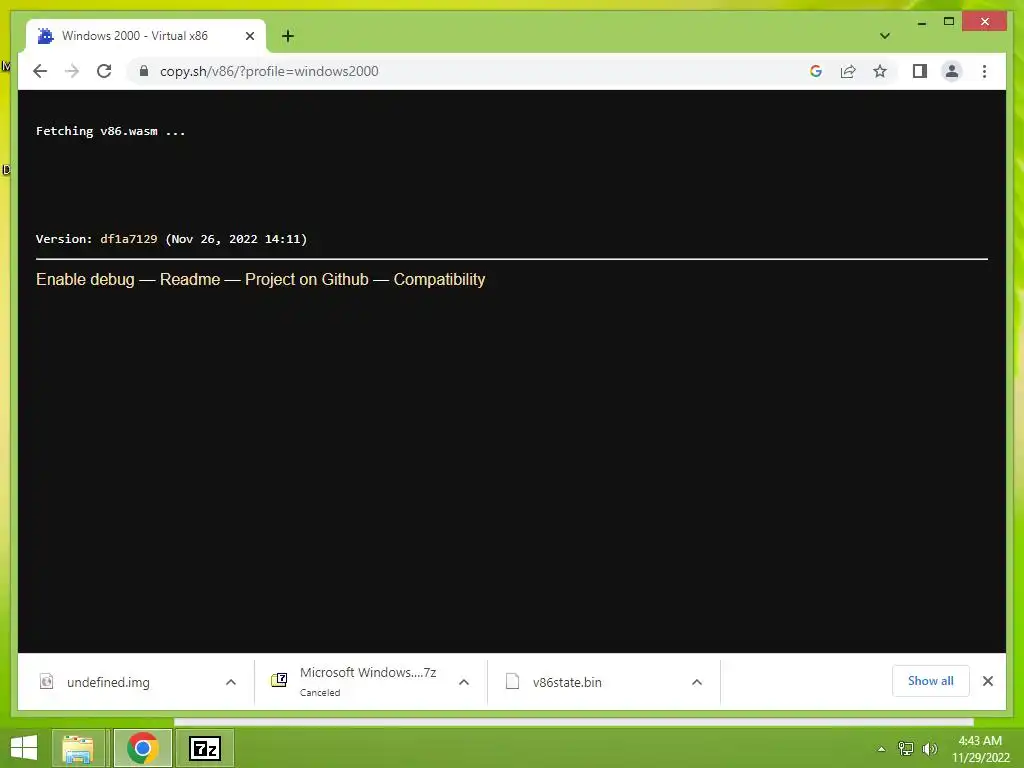The width and height of the screenshot is (1024, 768).
Task: Click the Enable debug link
Action: (85, 279)
